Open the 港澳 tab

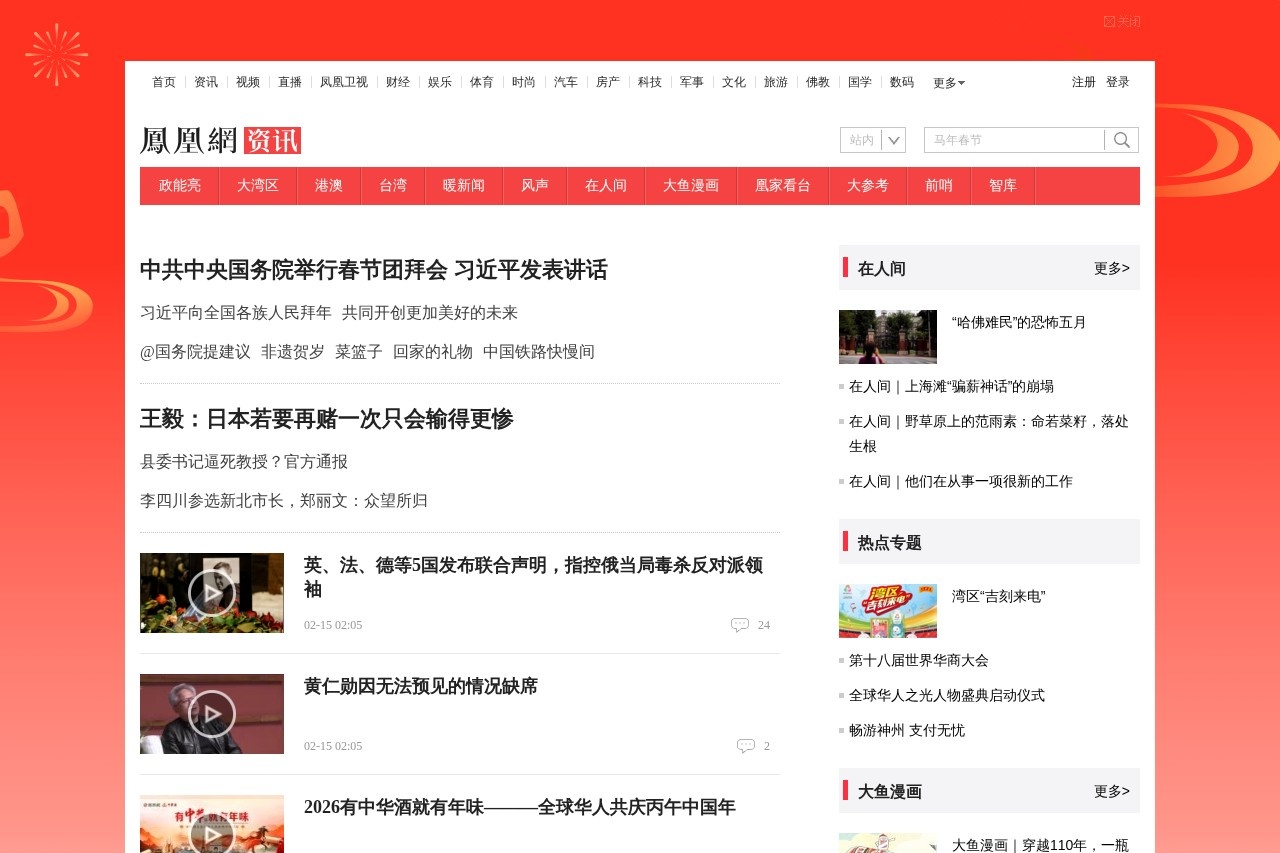coord(329,186)
